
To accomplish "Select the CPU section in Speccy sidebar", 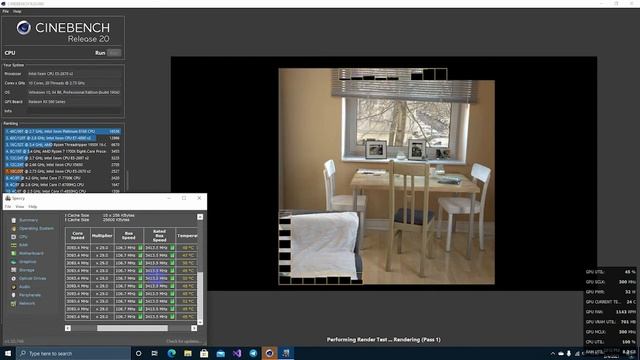I will (x=23, y=237).
